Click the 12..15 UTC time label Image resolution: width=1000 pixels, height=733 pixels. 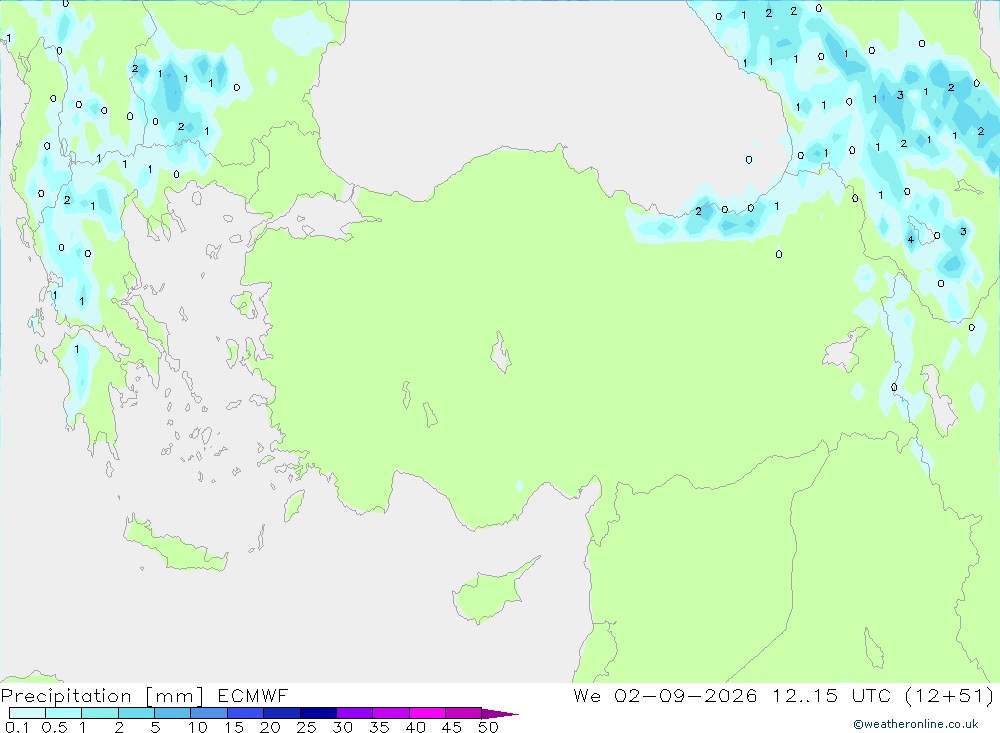tap(831, 695)
